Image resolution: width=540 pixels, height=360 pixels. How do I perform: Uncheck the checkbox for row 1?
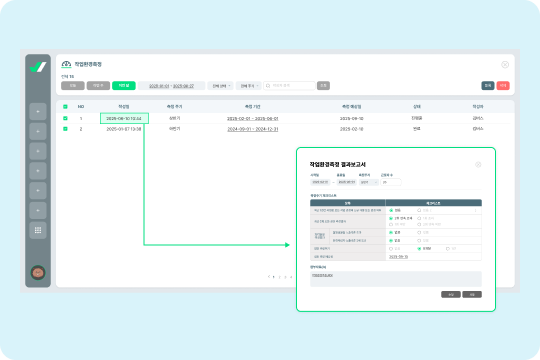tap(65, 118)
